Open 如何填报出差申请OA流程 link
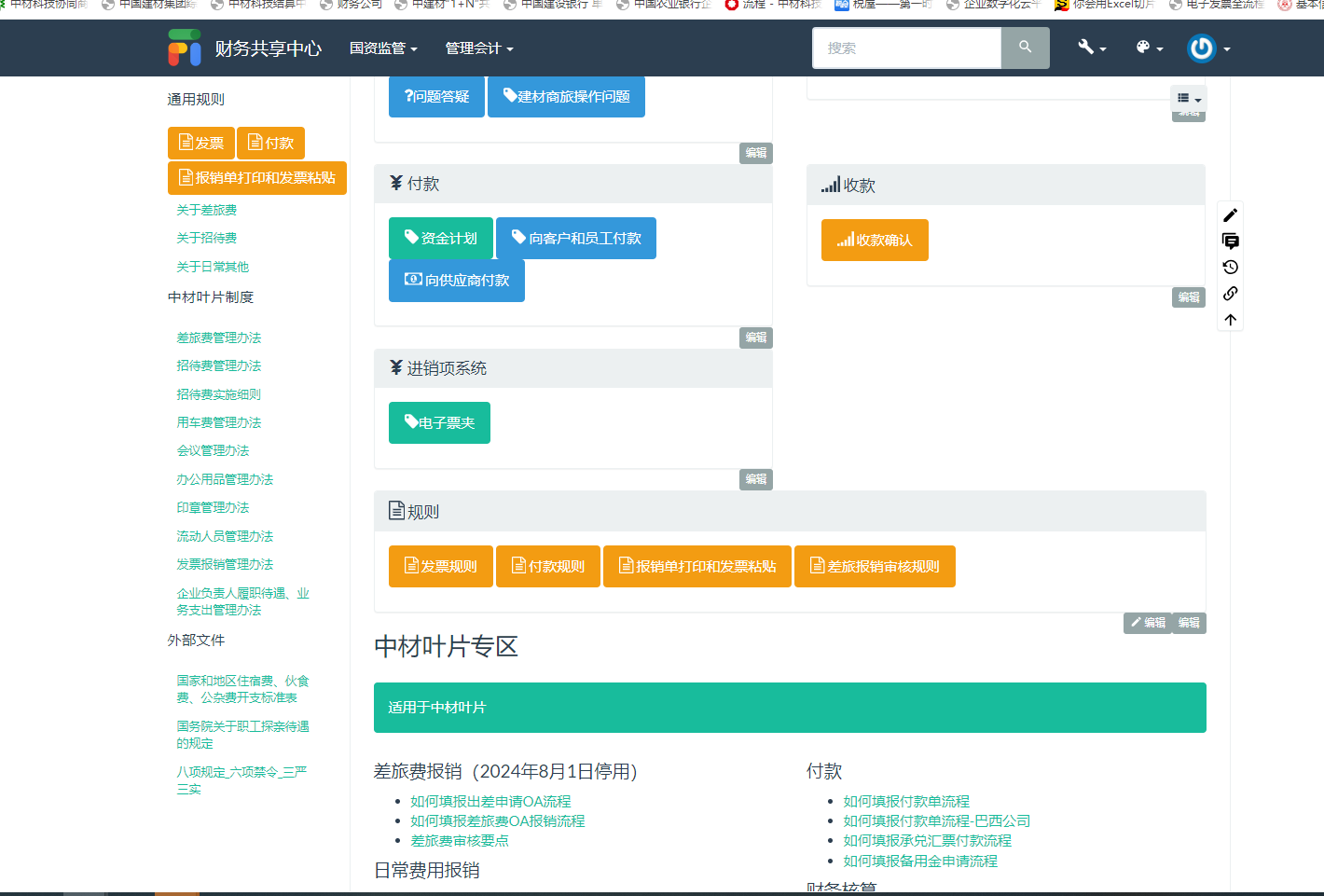This screenshot has height=896, width=1324. coord(490,801)
